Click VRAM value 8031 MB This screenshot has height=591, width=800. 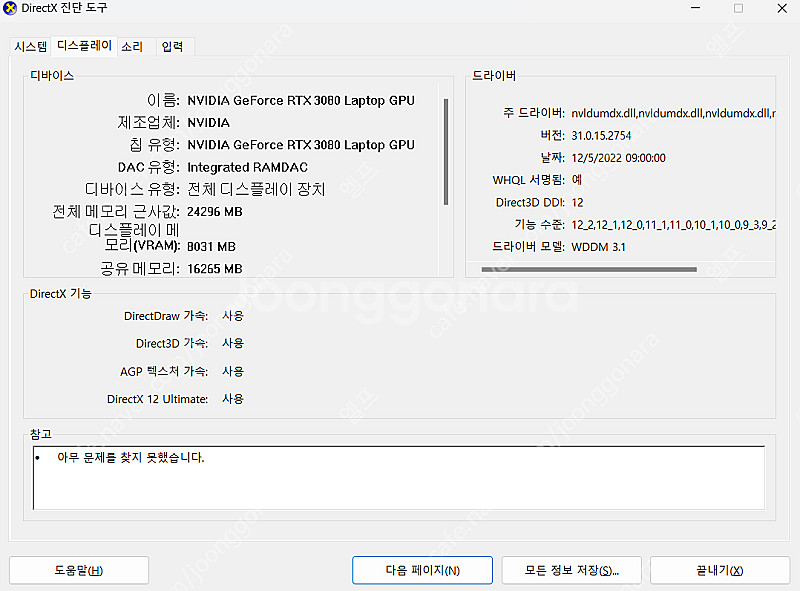click(x=211, y=247)
